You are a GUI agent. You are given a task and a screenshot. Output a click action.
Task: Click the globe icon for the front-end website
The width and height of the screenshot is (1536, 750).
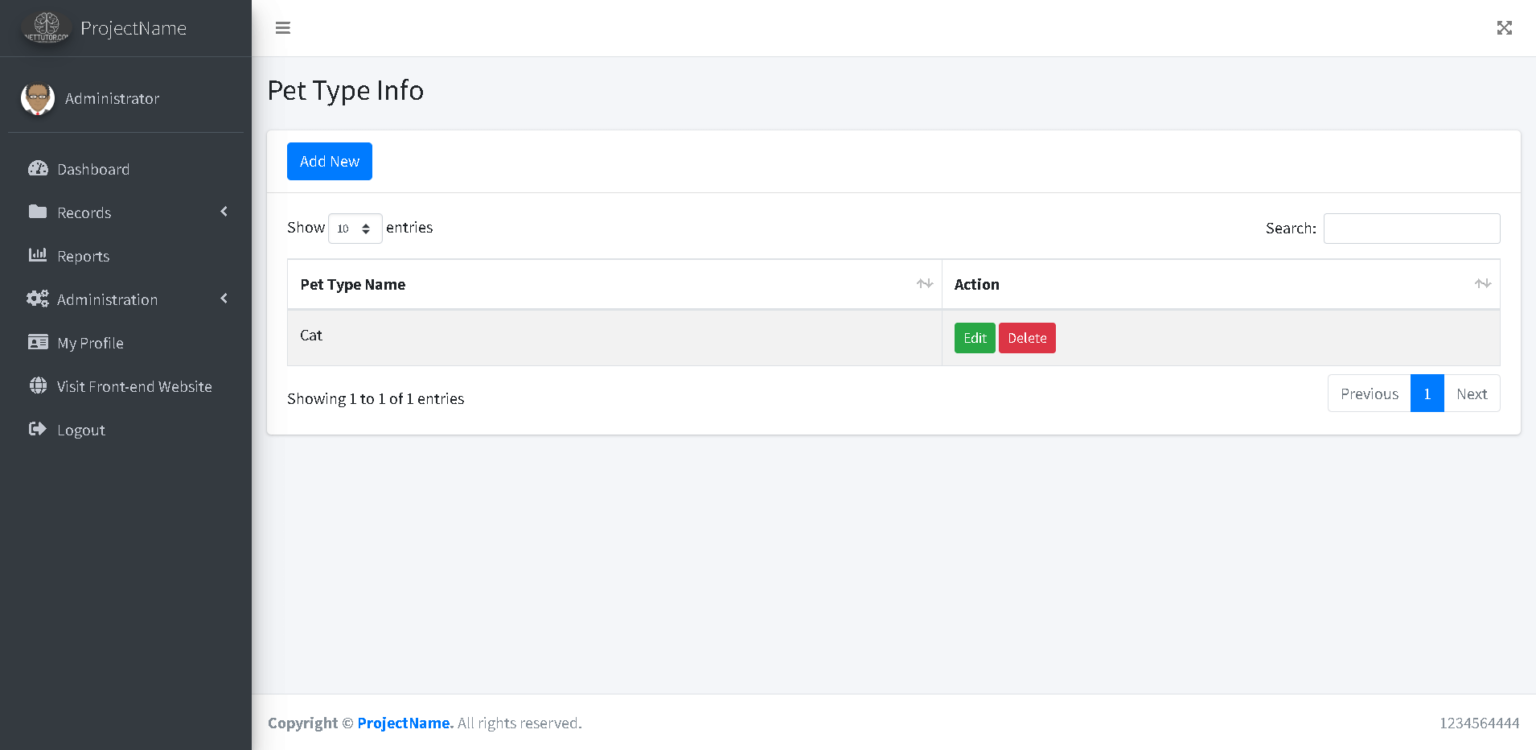coord(37,386)
